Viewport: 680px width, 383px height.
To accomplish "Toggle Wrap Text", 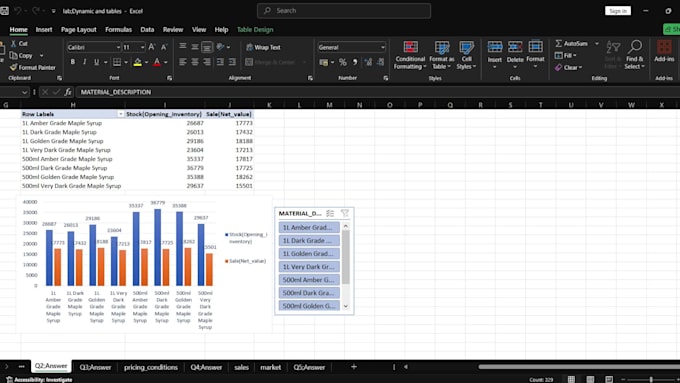I will tap(263, 47).
